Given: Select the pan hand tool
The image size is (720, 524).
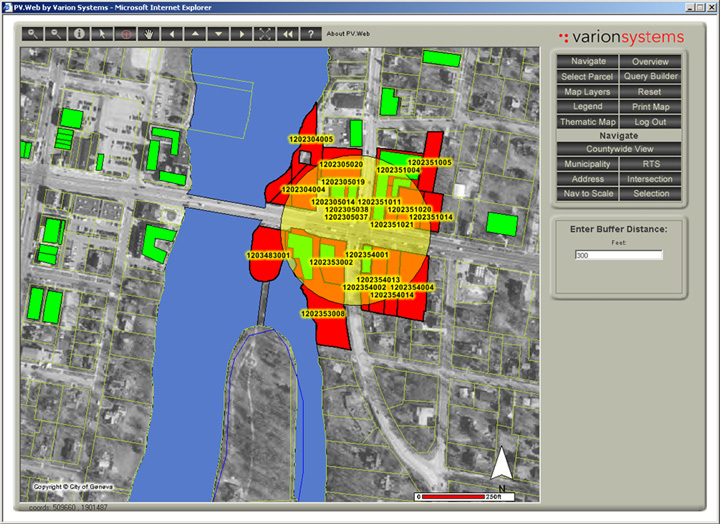Looking at the screenshot, I should click(148, 34).
